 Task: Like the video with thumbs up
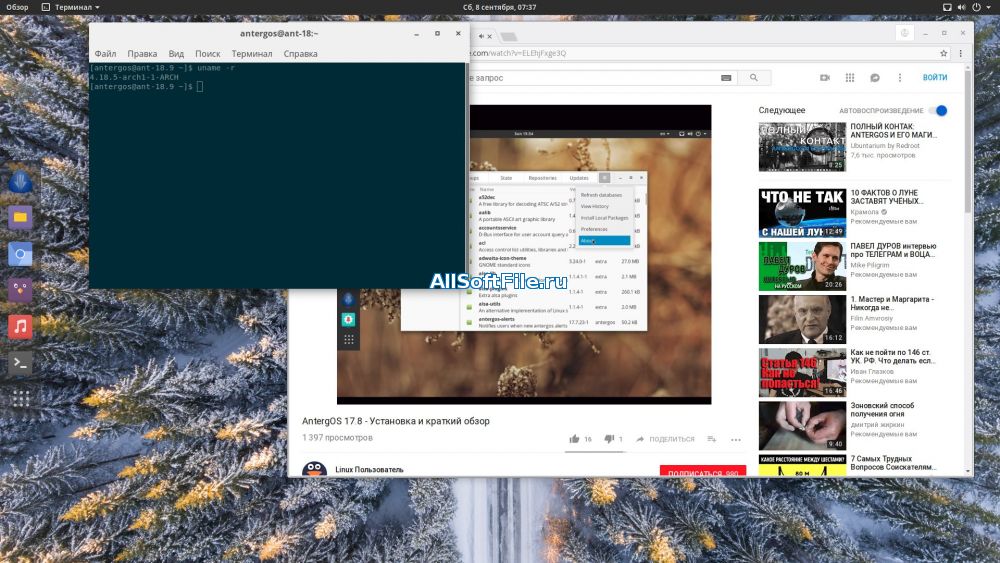click(x=575, y=439)
